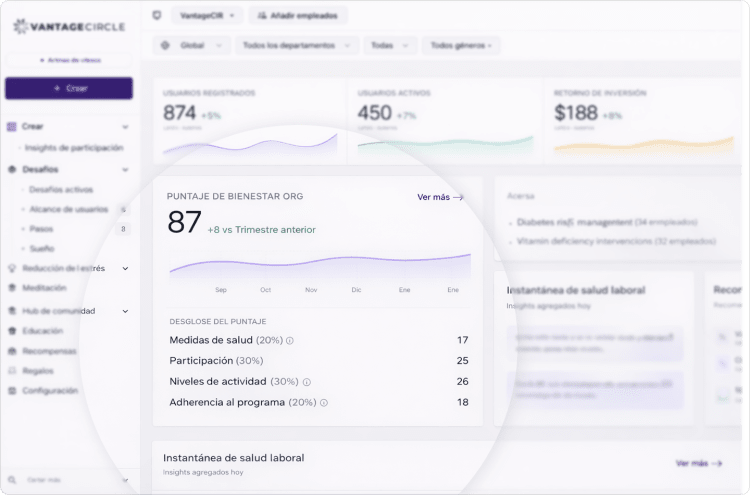Click the Recompensas icon
Screen dimensions: 750x495
(12, 351)
